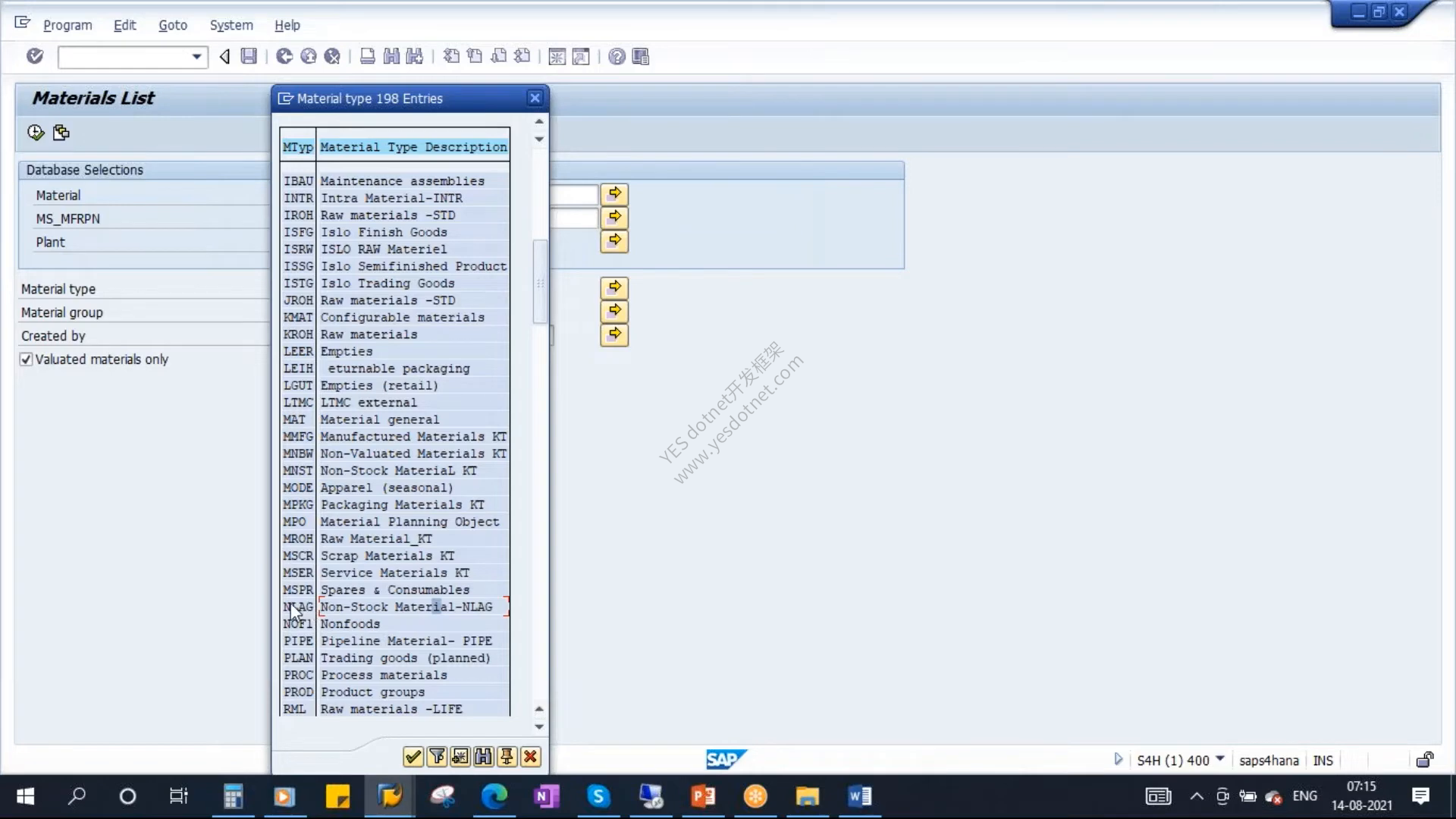Image resolution: width=1456 pixels, height=819 pixels.
Task: Select the IBAU Maintenance assemblies row
Action: pos(394,181)
